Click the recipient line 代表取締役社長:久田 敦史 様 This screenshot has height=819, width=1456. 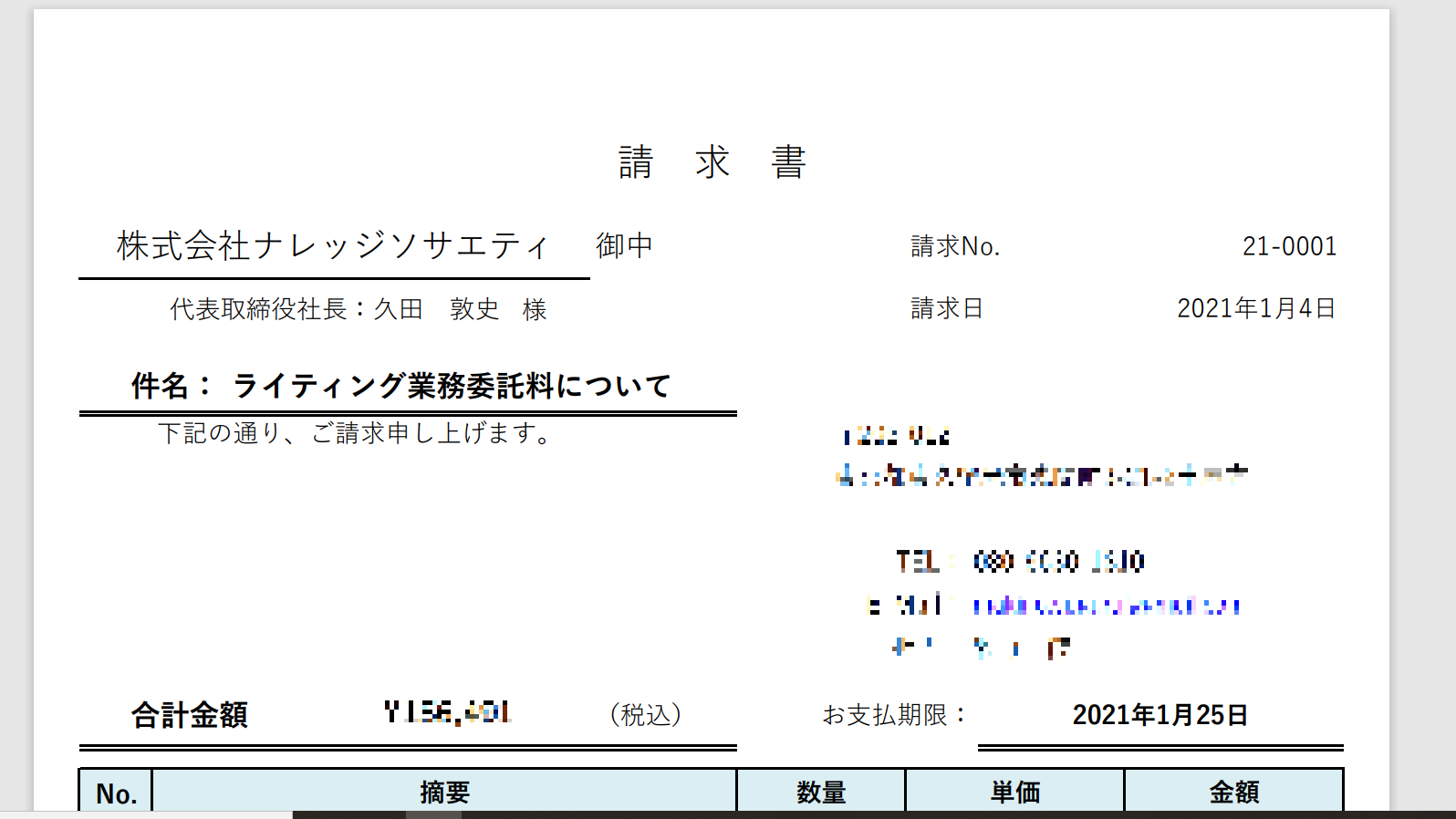(x=358, y=309)
